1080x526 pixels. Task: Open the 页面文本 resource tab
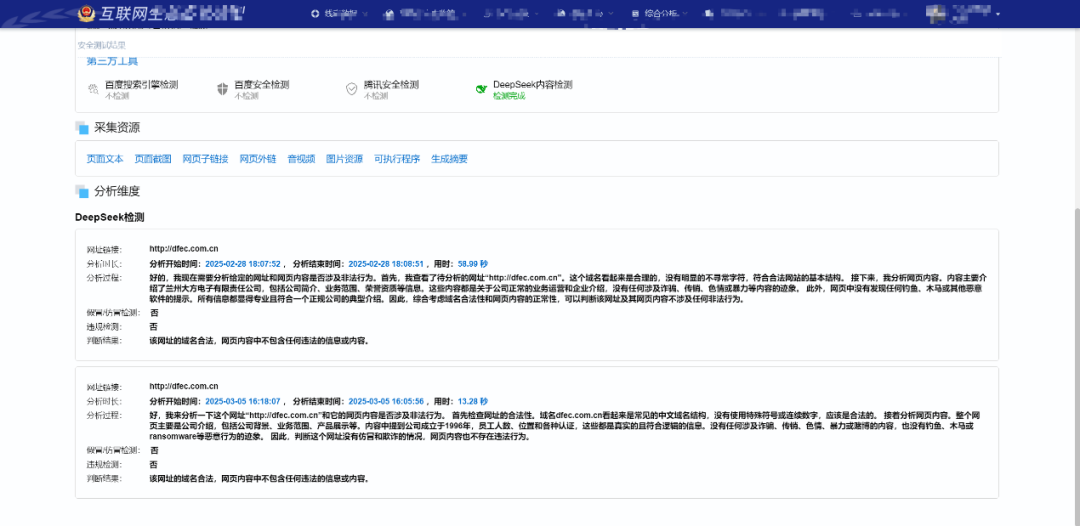coord(105,159)
